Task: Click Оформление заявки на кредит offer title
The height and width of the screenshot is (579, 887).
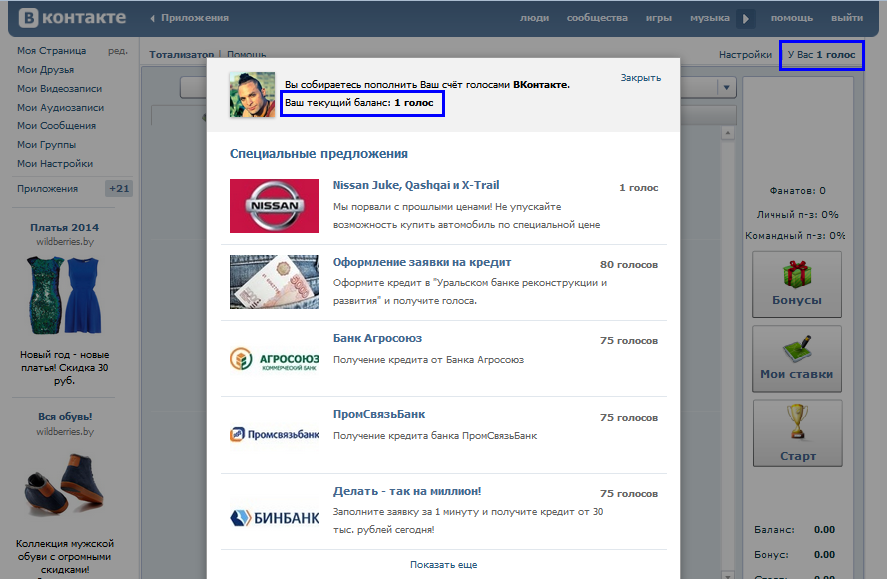Action: pyautogui.click(x=422, y=262)
